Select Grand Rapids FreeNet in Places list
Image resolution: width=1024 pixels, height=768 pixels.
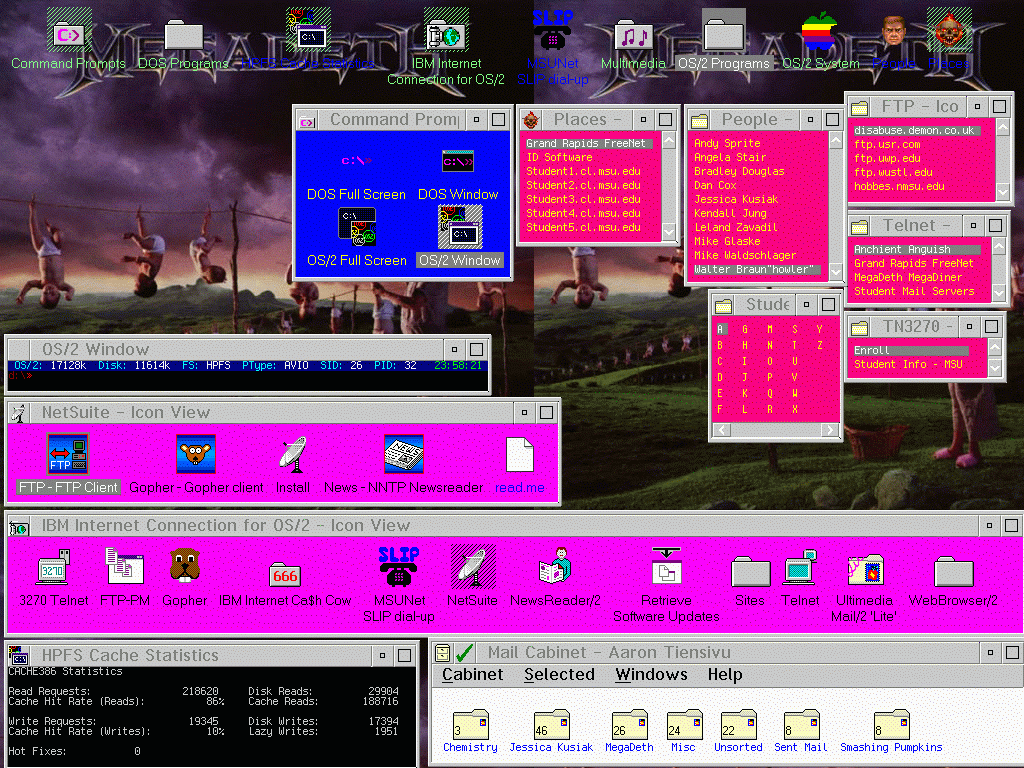[586, 144]
